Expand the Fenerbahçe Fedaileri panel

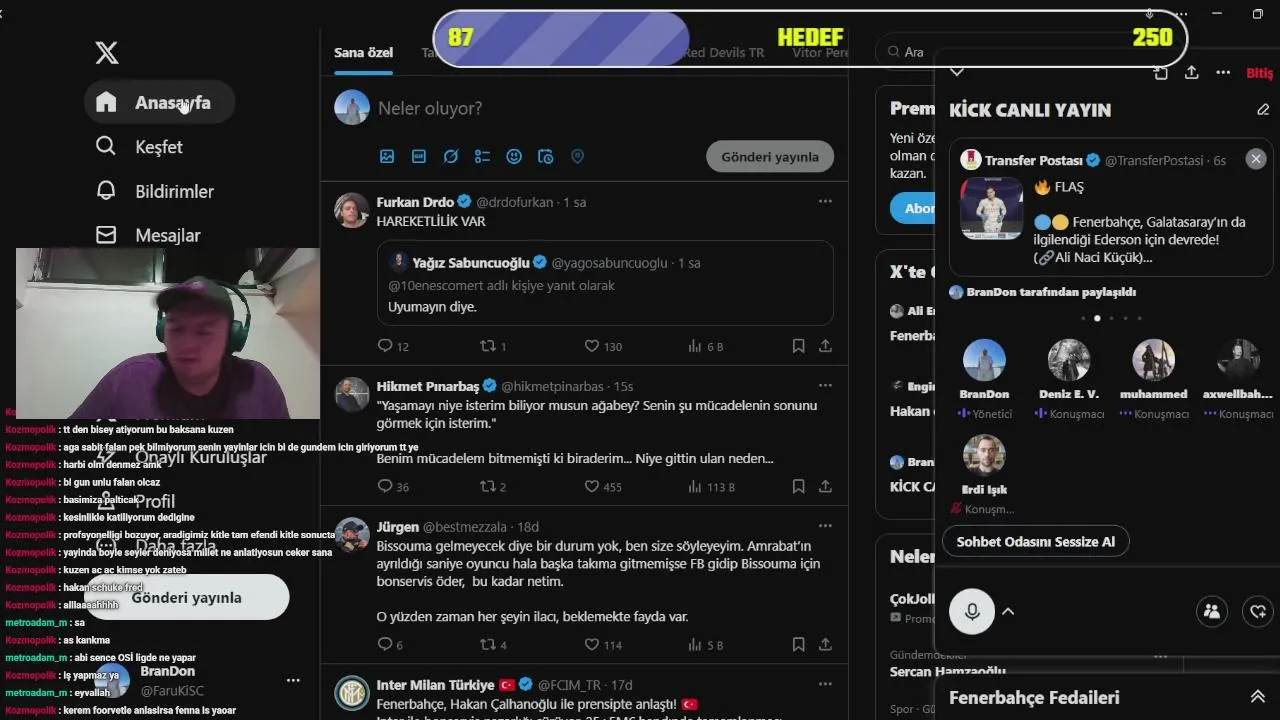click(1257, 697)
